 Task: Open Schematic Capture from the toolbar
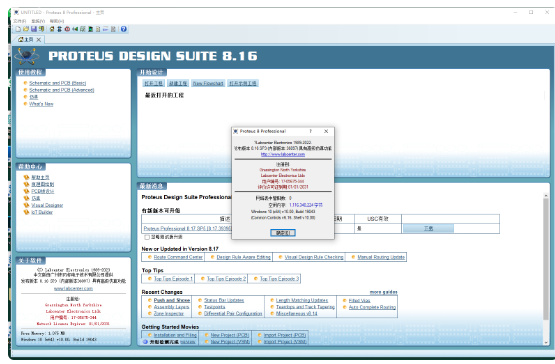60,29
